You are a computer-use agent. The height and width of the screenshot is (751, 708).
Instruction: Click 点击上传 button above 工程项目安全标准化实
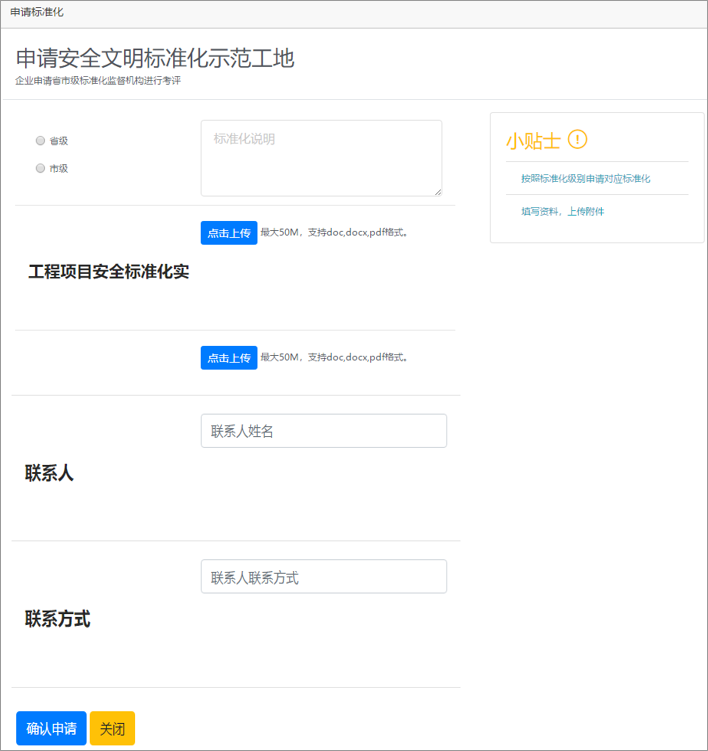point(229,233)
